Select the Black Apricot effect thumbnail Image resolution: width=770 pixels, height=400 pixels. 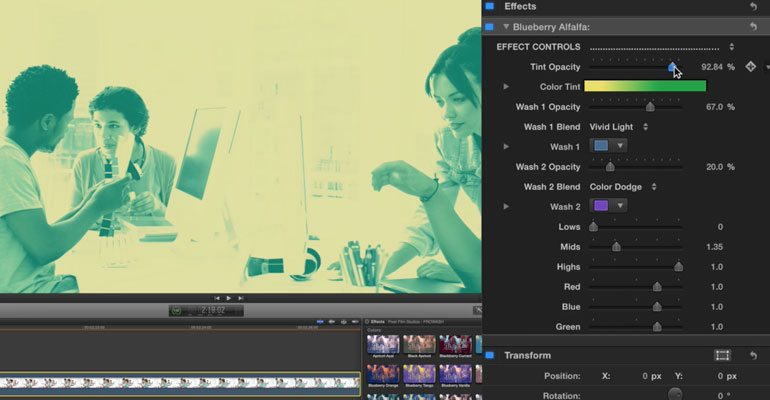419,344
